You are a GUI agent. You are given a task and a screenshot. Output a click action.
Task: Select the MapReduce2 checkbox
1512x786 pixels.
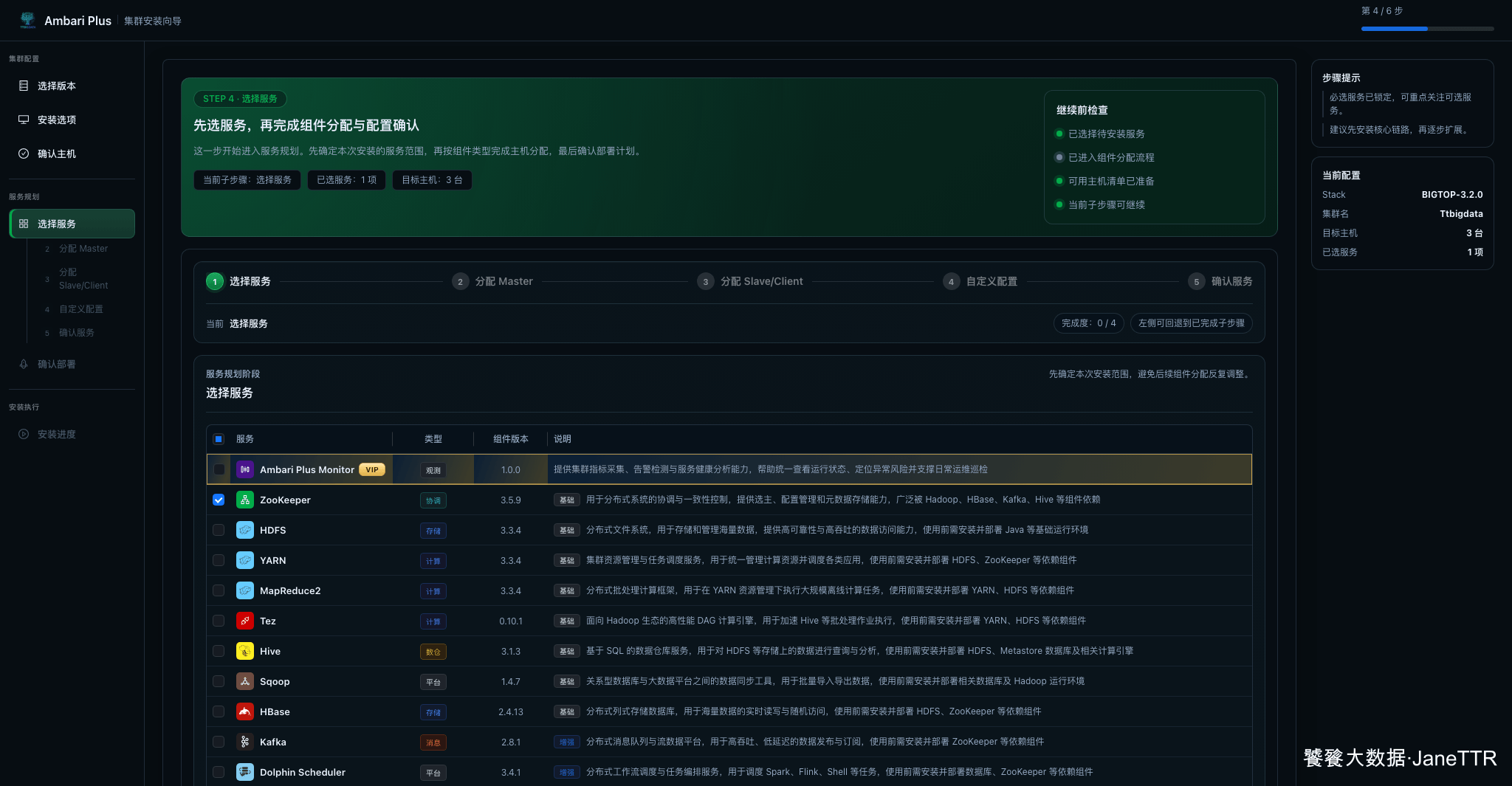219,590
